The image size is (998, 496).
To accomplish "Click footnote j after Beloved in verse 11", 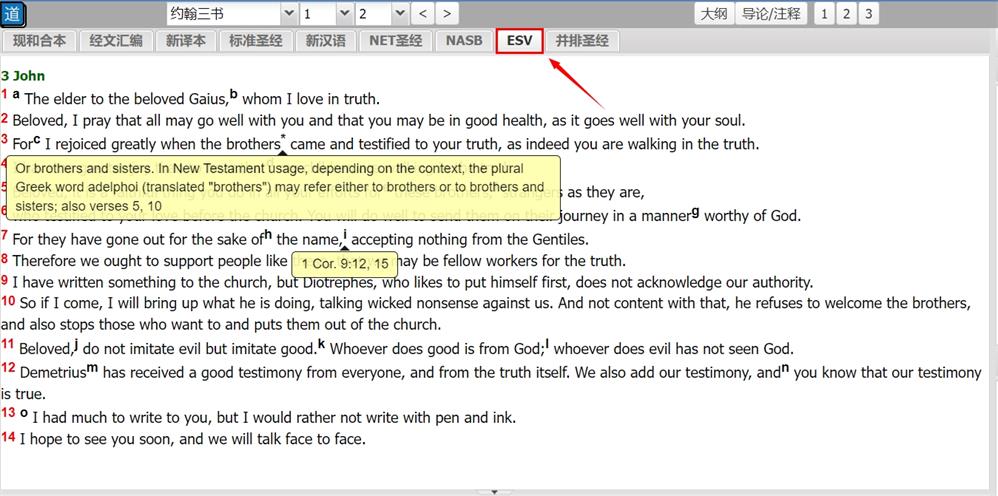I will click(x=76, y=346).
